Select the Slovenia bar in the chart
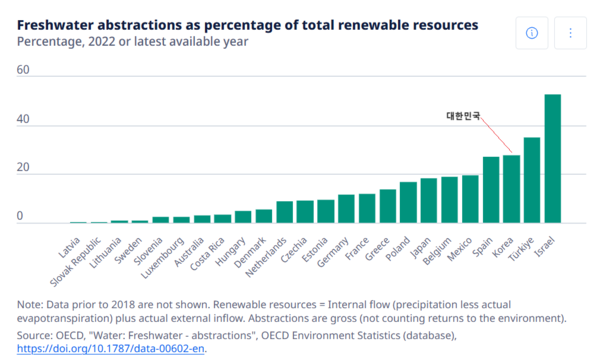This screenshot has width=600, height=364. click(x=161, y=220)
